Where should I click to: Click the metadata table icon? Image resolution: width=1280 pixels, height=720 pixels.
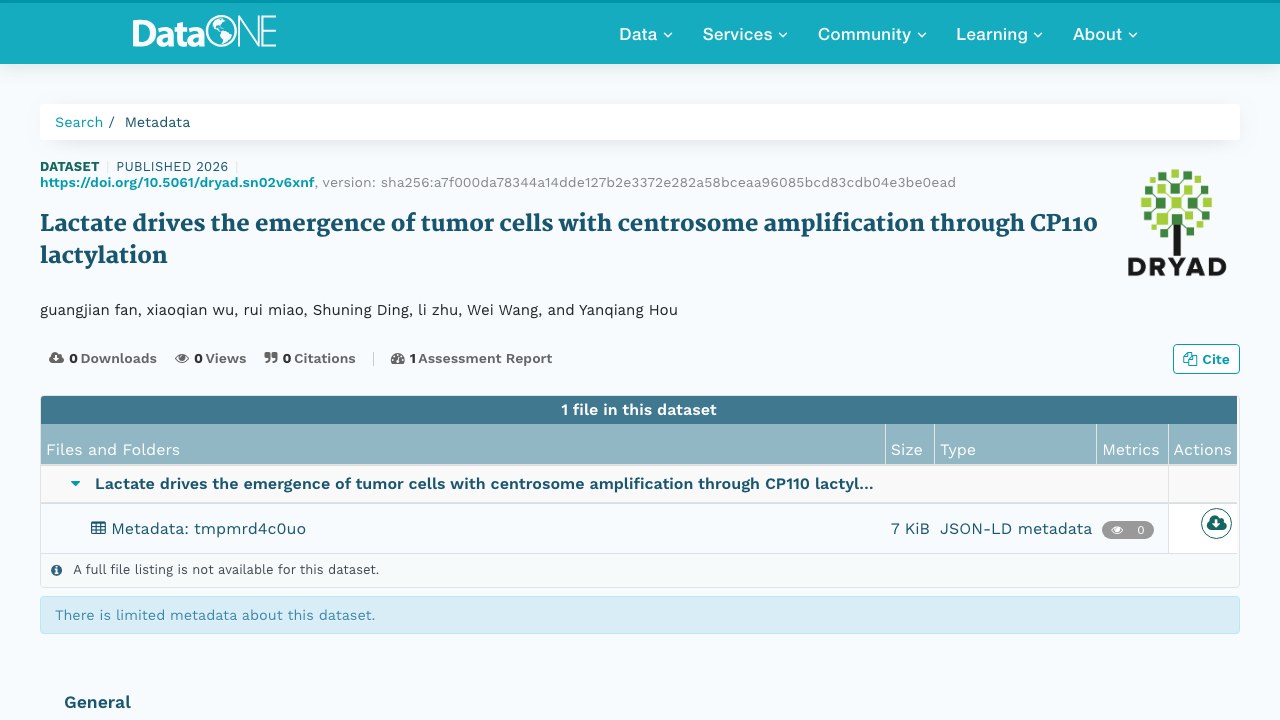tap(98, 528)
